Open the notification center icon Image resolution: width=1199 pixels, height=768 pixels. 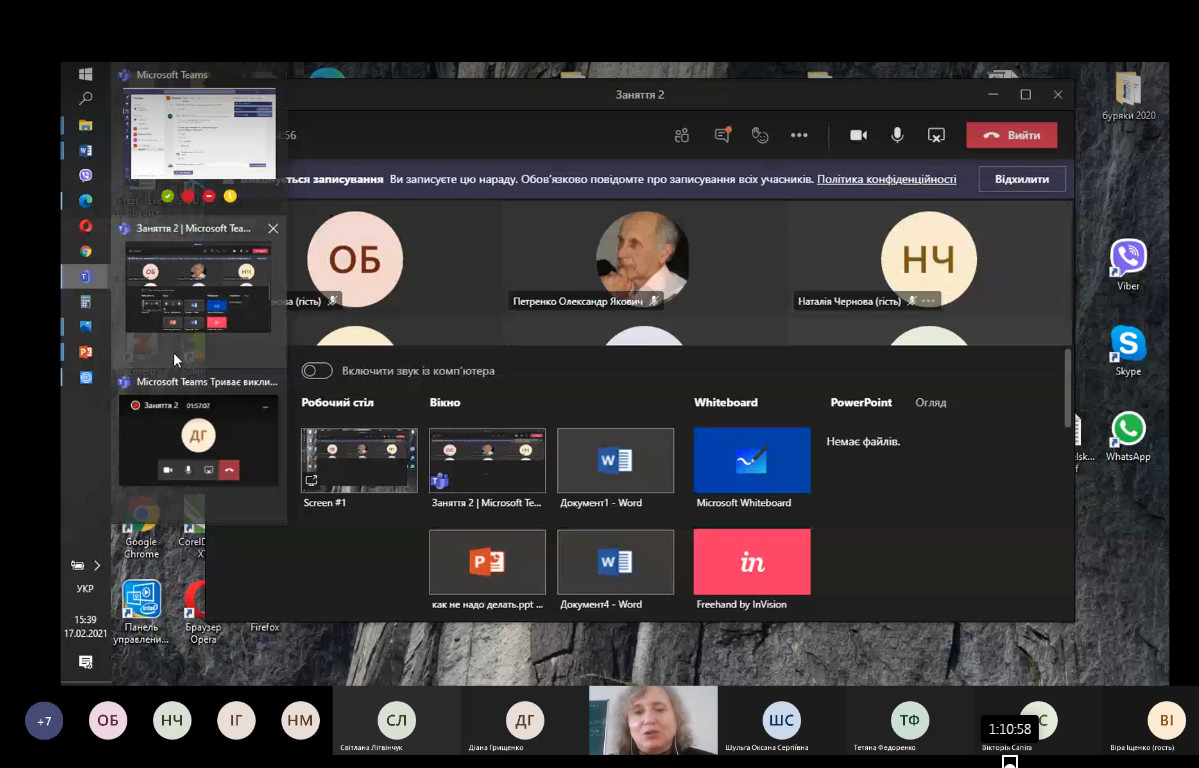pos(86,662)
